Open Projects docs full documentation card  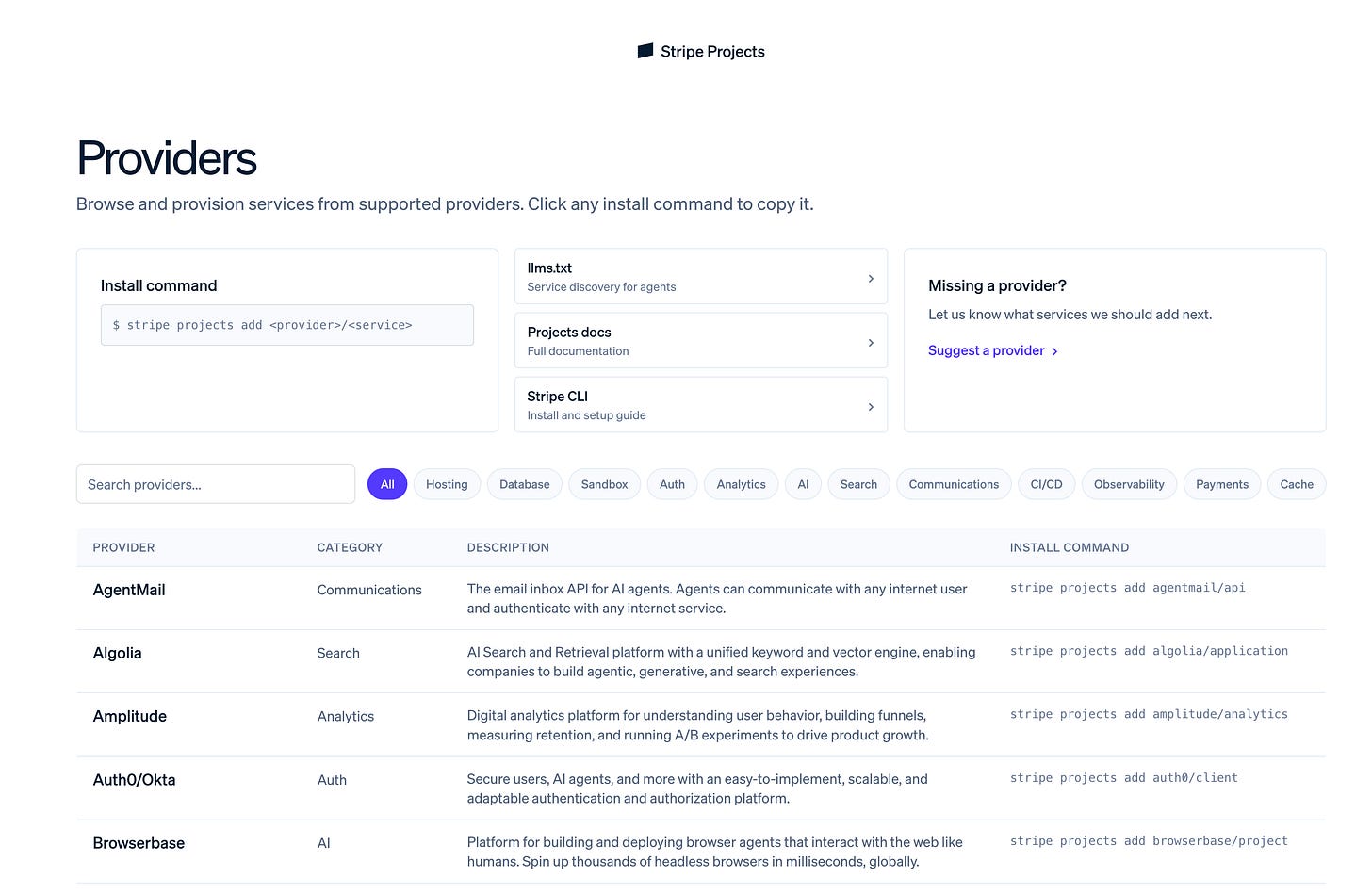pos(701,340)
